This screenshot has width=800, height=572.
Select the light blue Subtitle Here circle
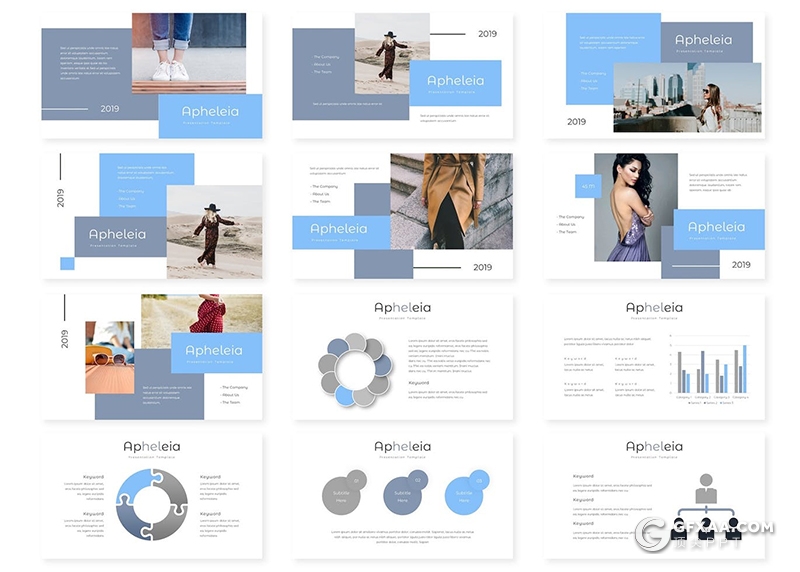click(465, 494)
